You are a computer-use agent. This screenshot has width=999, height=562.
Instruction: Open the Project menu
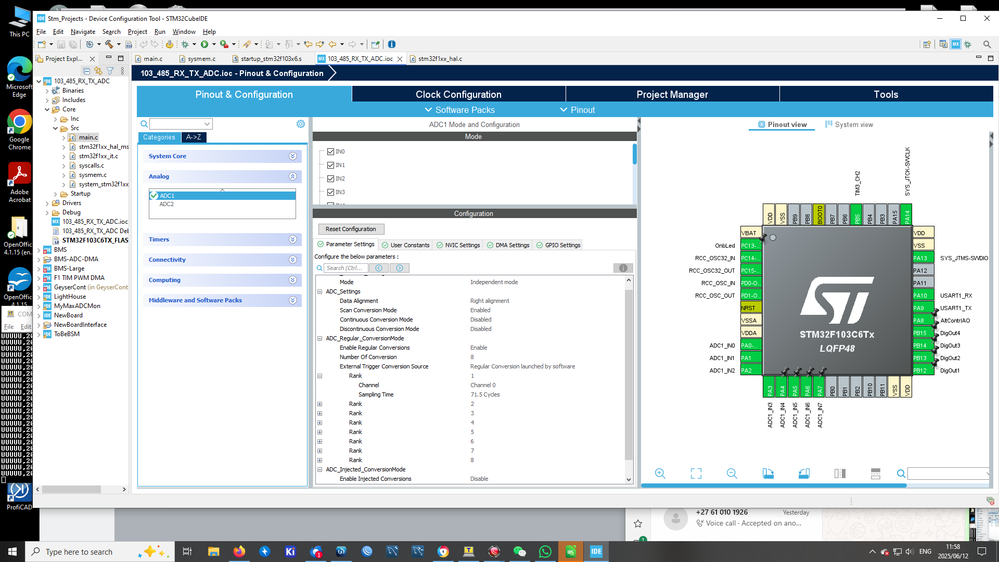[137, 31]
